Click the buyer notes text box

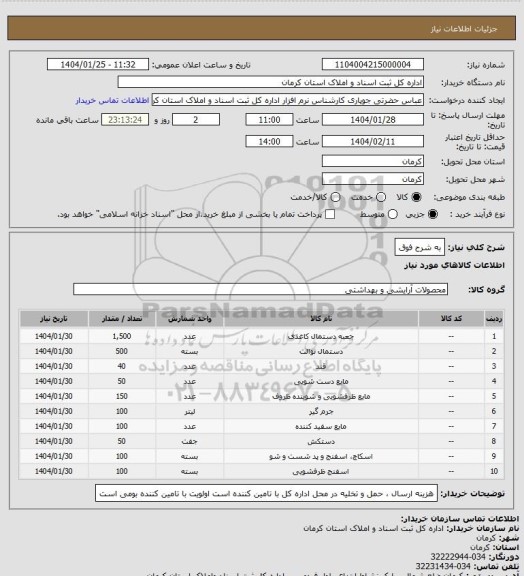(x=266, y=493)
